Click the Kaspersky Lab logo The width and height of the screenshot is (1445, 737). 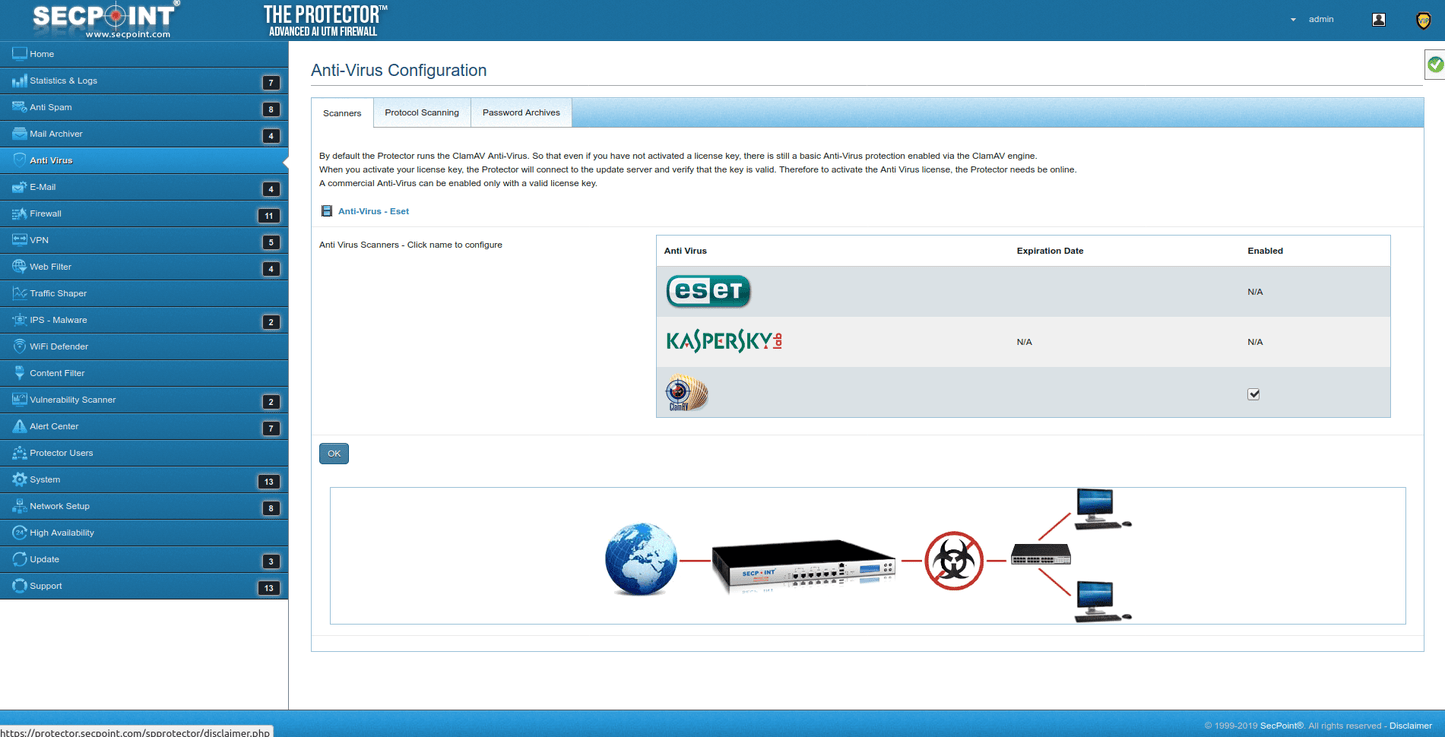tap(722, 340)
